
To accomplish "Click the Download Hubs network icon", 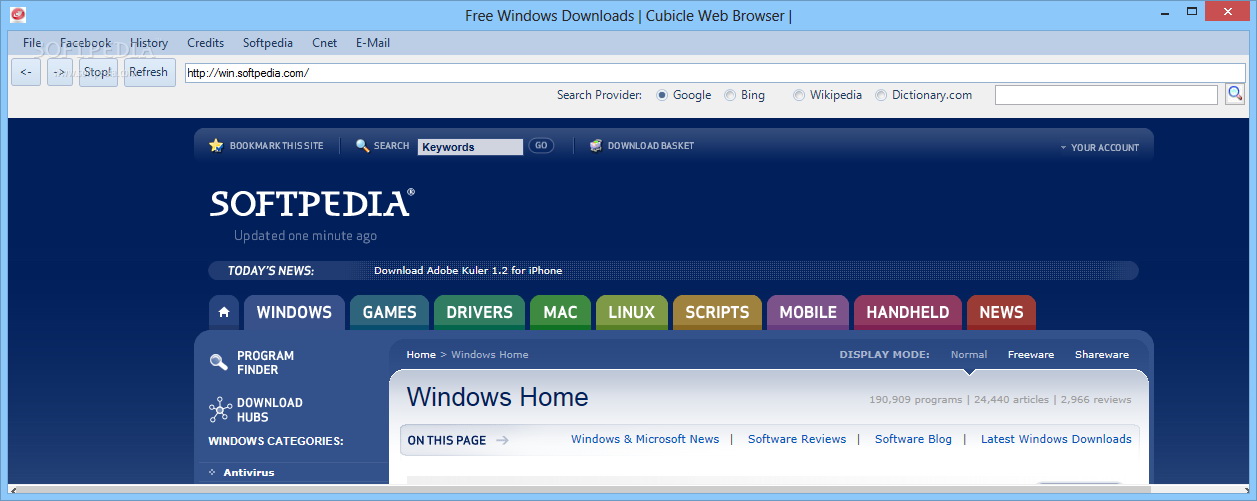I will coord(220,409).
